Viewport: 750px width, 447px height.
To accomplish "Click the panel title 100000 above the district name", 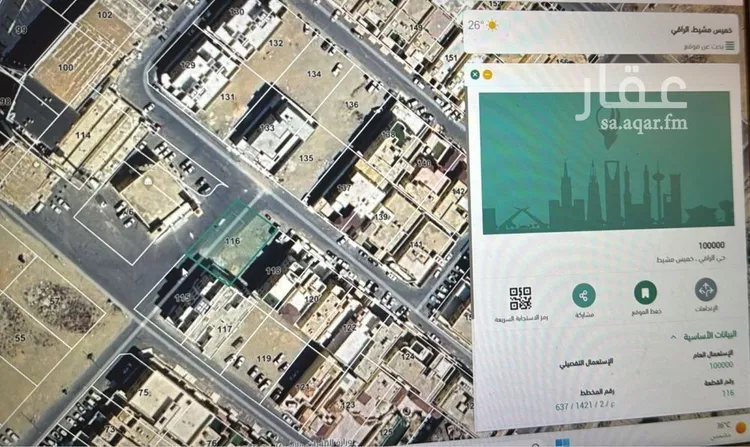I will (711, 245).
